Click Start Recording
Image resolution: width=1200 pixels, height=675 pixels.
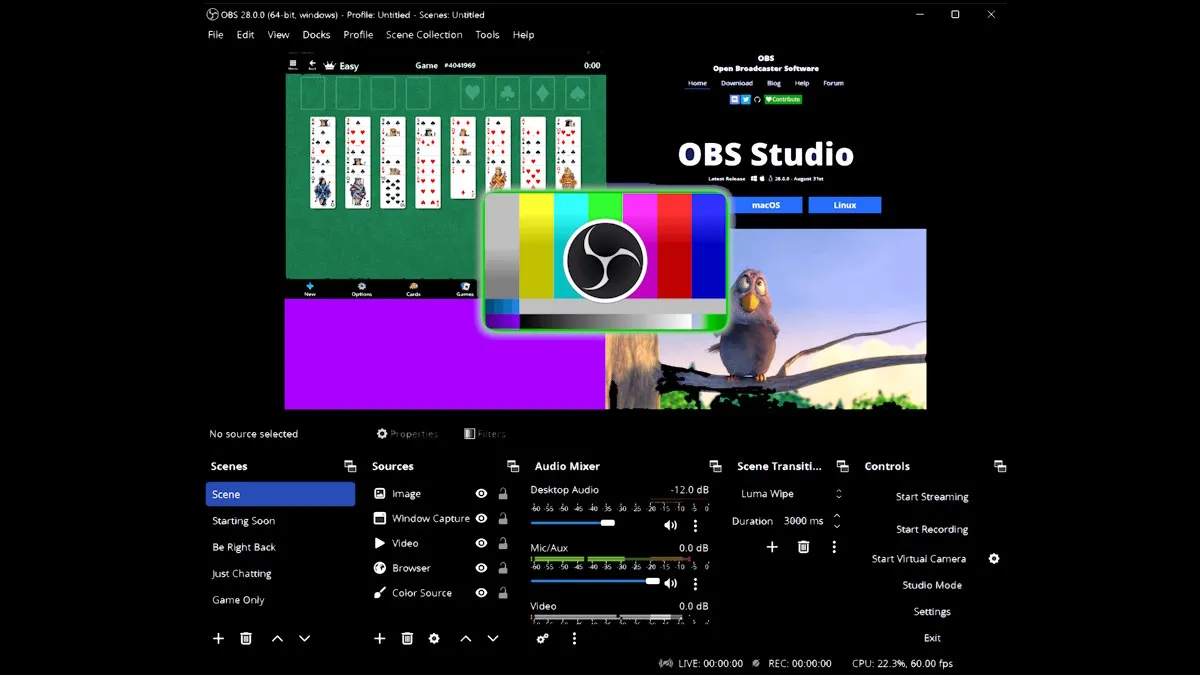pyautogui.click(x=932, y=529)
